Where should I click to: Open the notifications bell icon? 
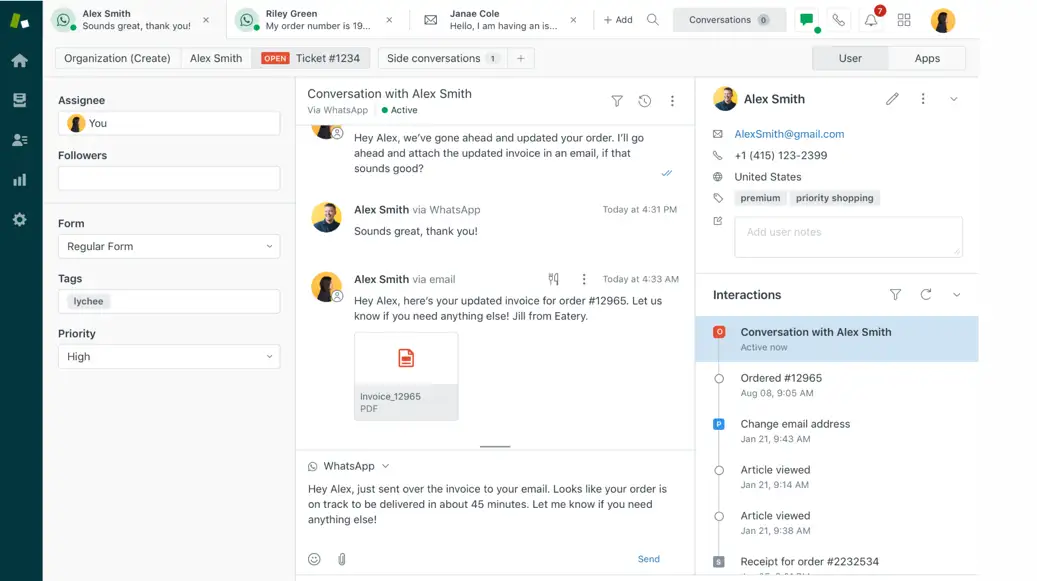[871, 20]
